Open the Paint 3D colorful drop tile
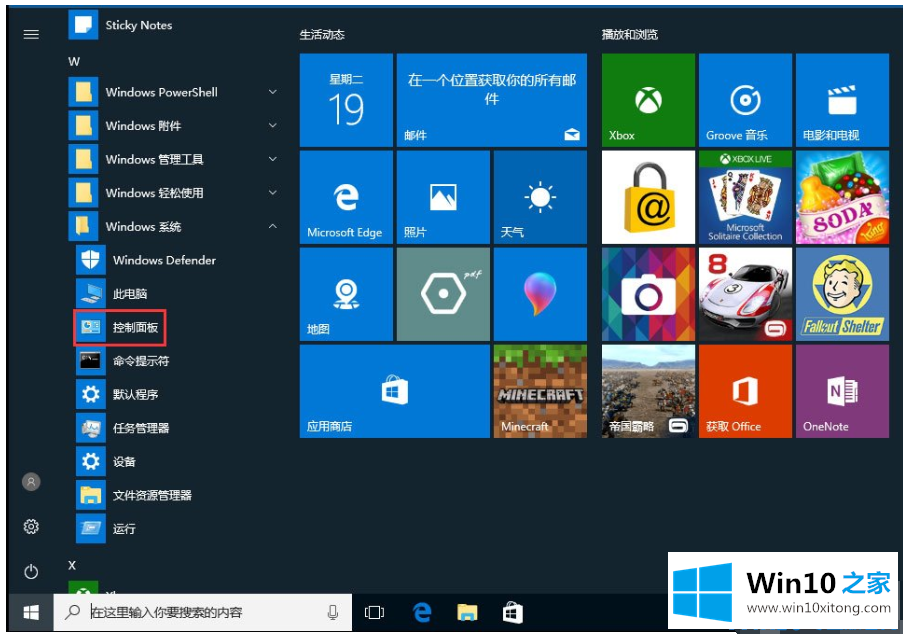The width and height of the screenshot is (903, 634). [x=540, y=294]
